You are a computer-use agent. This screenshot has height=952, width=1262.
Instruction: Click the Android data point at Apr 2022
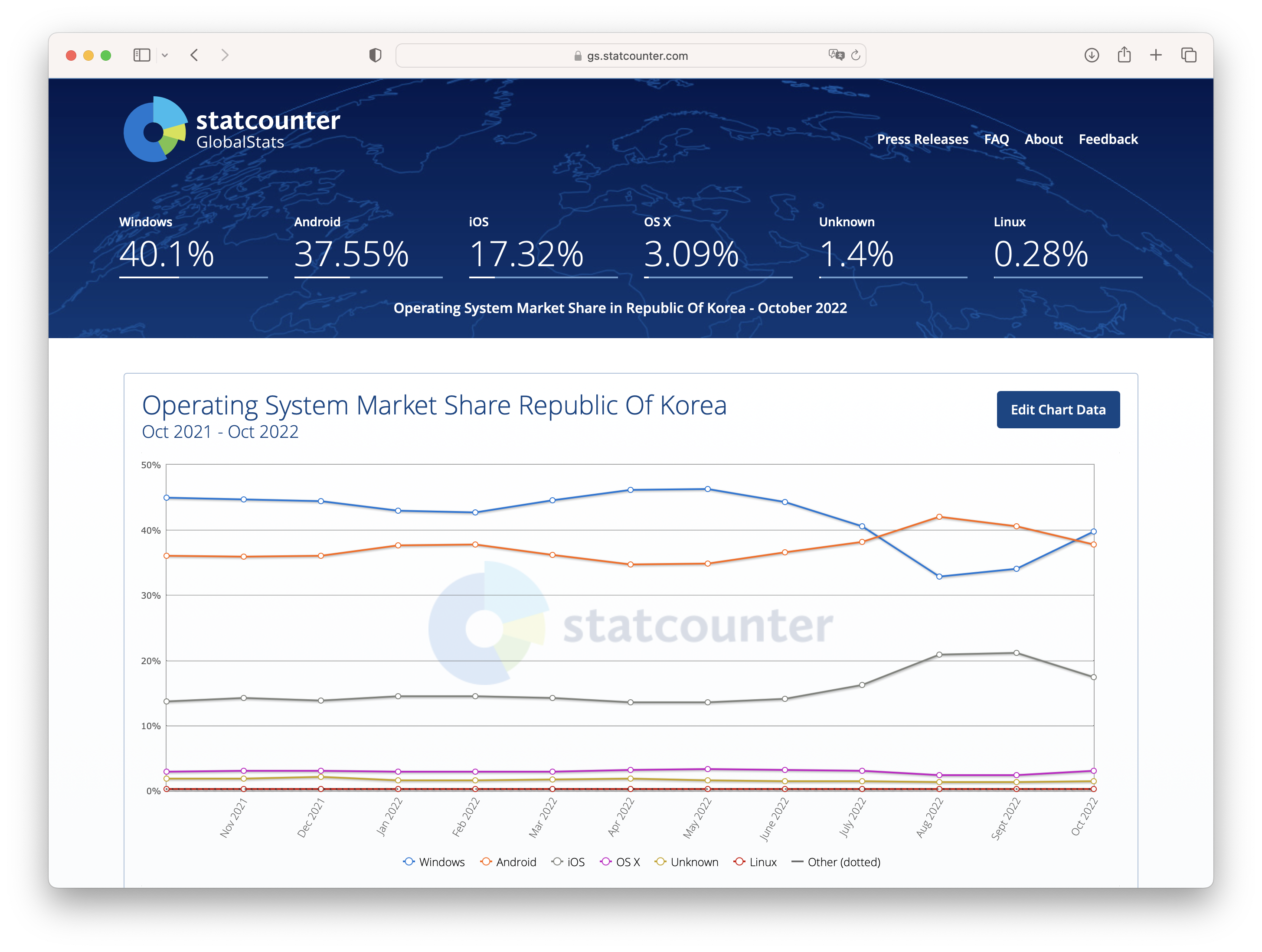pyautogui.click(x=631, y=564)
